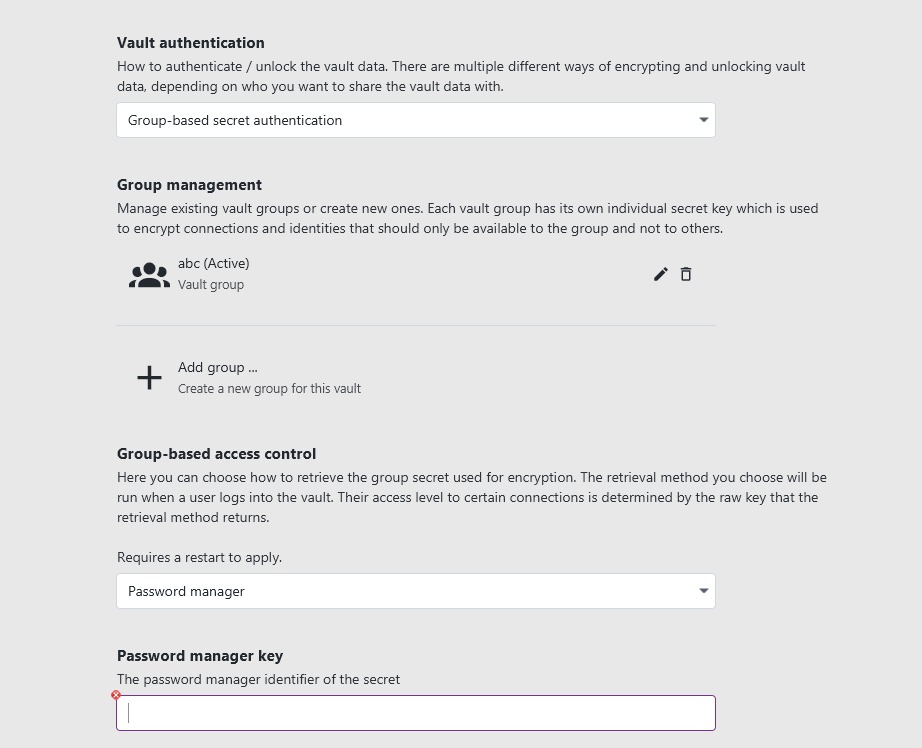
Task: Focus the Password manager key input field
Action: coord(416,713)
